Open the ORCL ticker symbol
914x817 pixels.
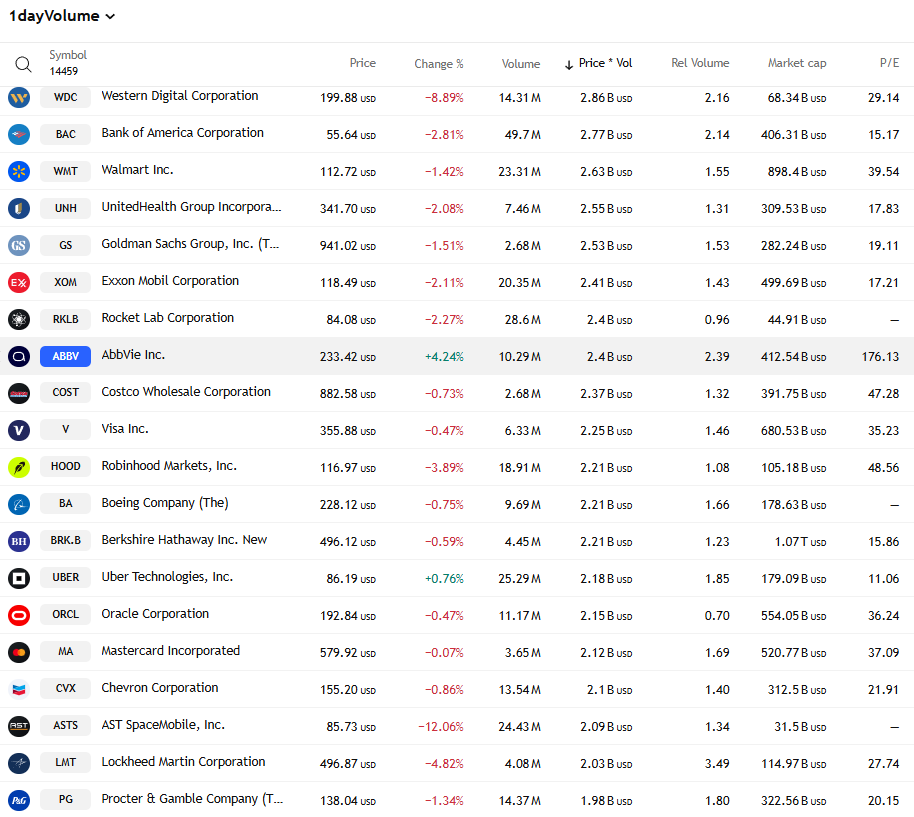click(x=65, y=614)
